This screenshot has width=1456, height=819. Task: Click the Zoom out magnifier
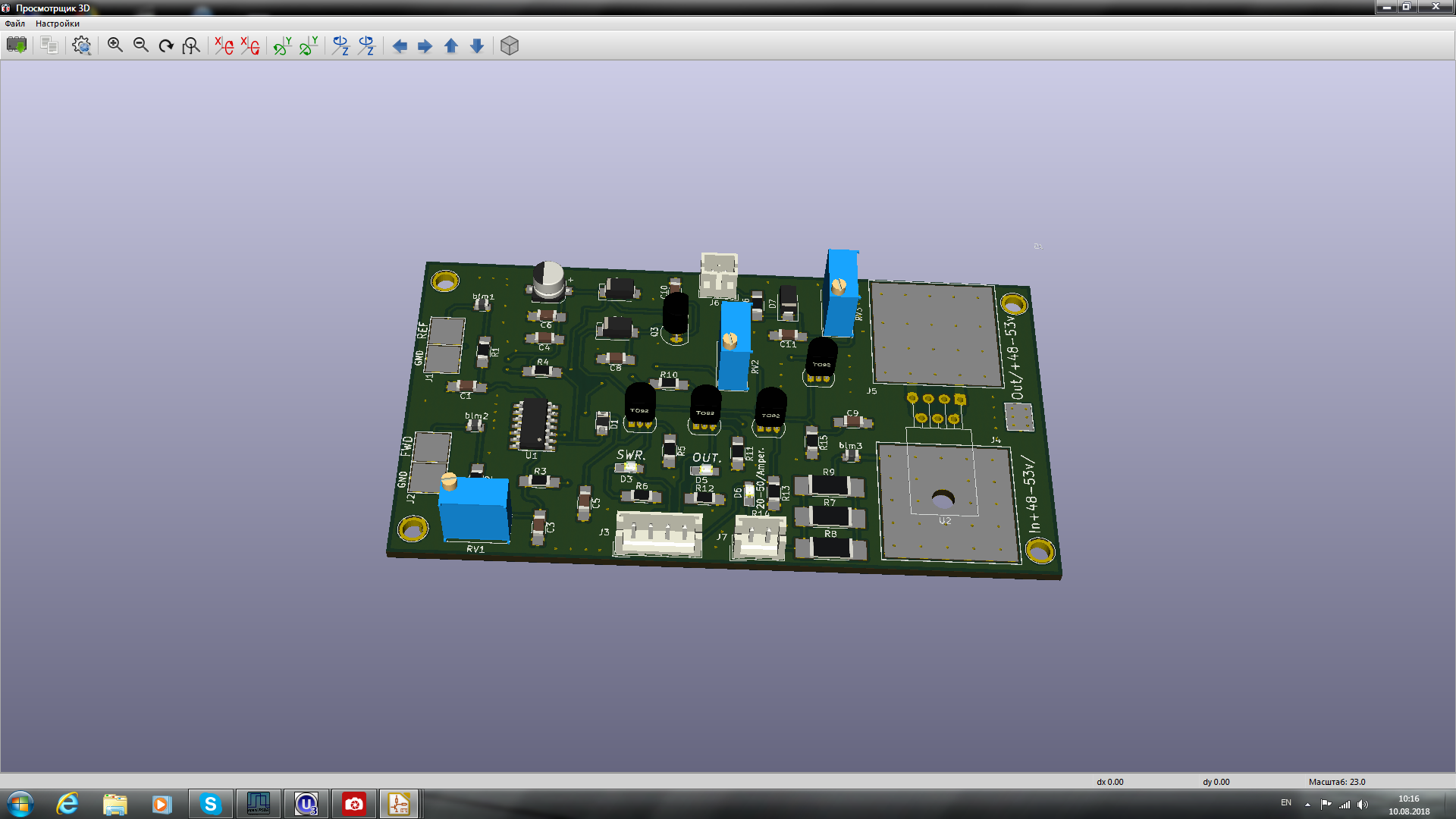(x=141, y=45)
